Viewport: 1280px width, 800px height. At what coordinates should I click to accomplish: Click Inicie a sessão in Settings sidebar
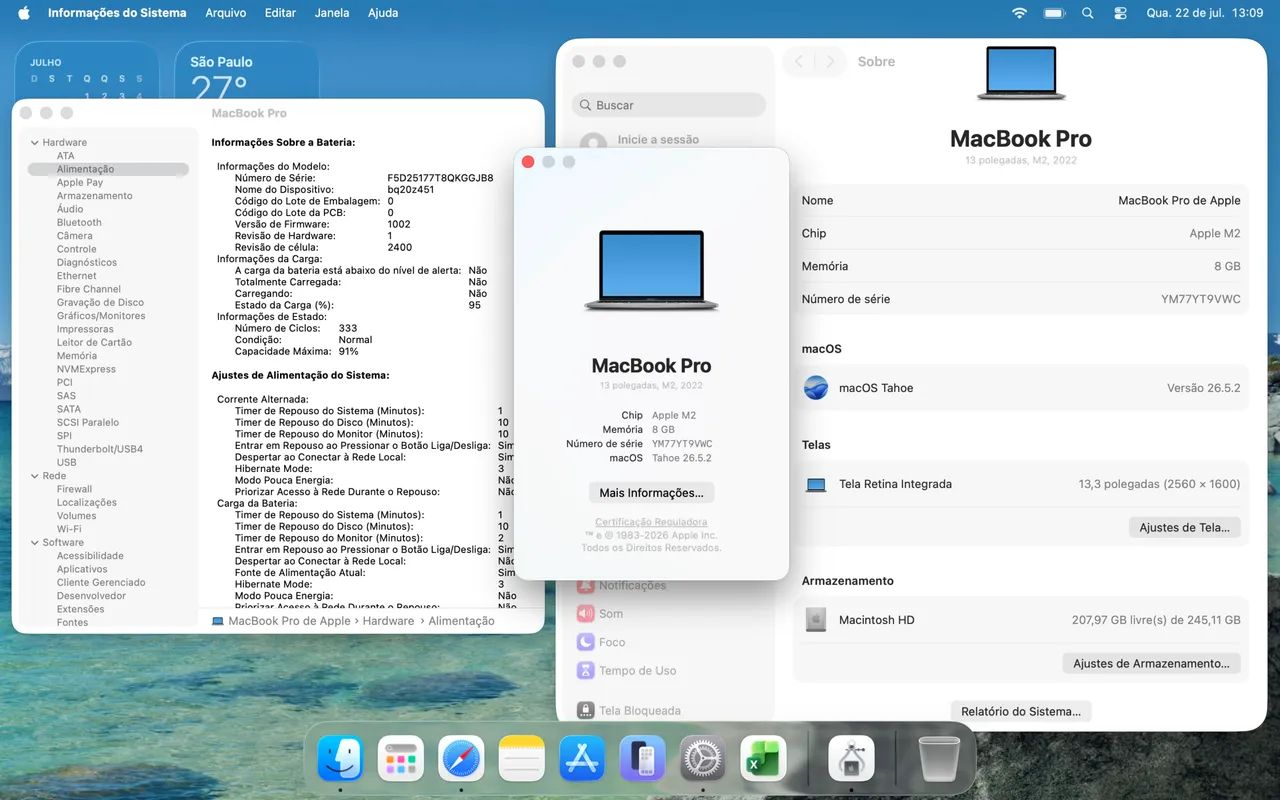[658, 140]
